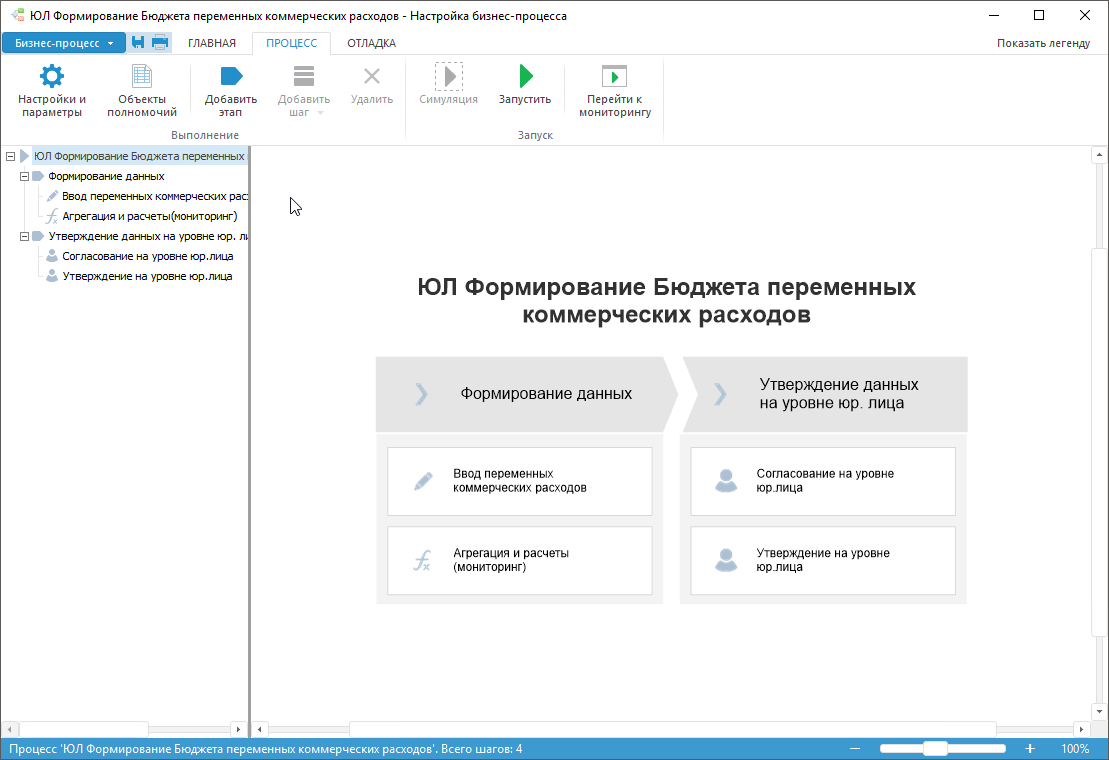Click the zoom slider handle
The image size is (1109, 760).
(x=935, y=749)
